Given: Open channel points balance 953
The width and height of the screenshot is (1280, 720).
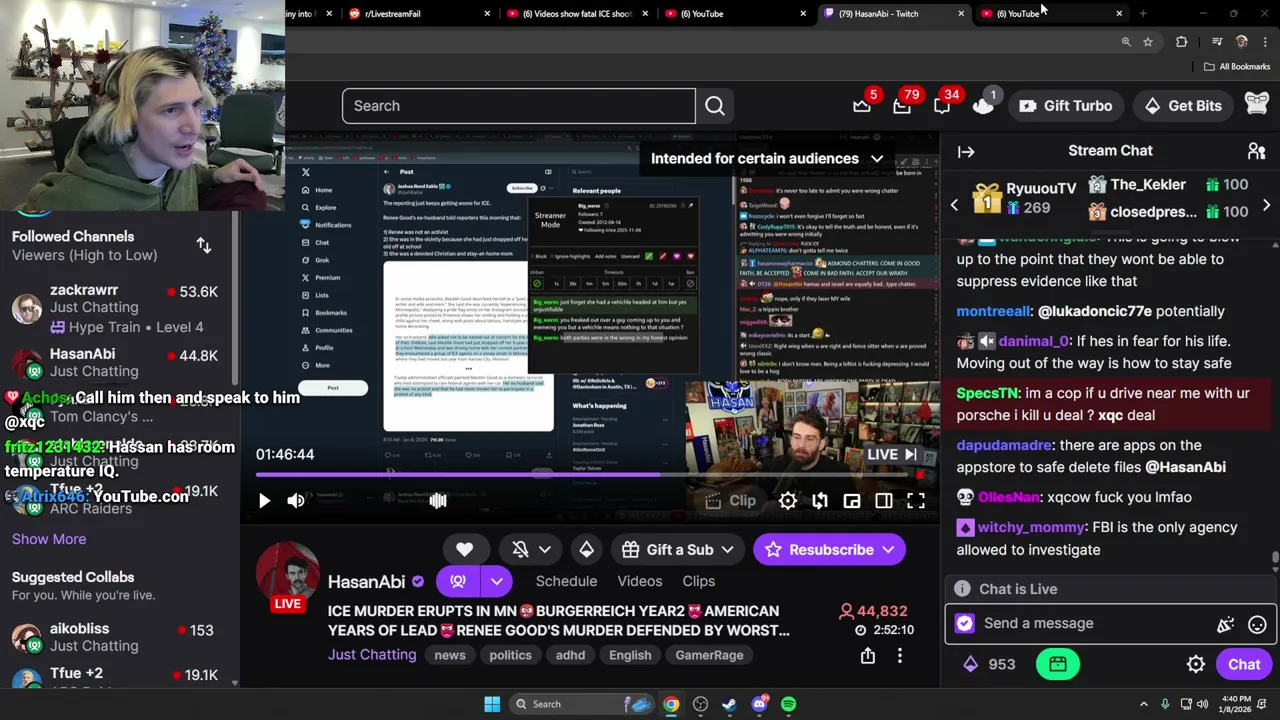Looking at the screenshot, I should pyautogui.click(x=990, y=665).
